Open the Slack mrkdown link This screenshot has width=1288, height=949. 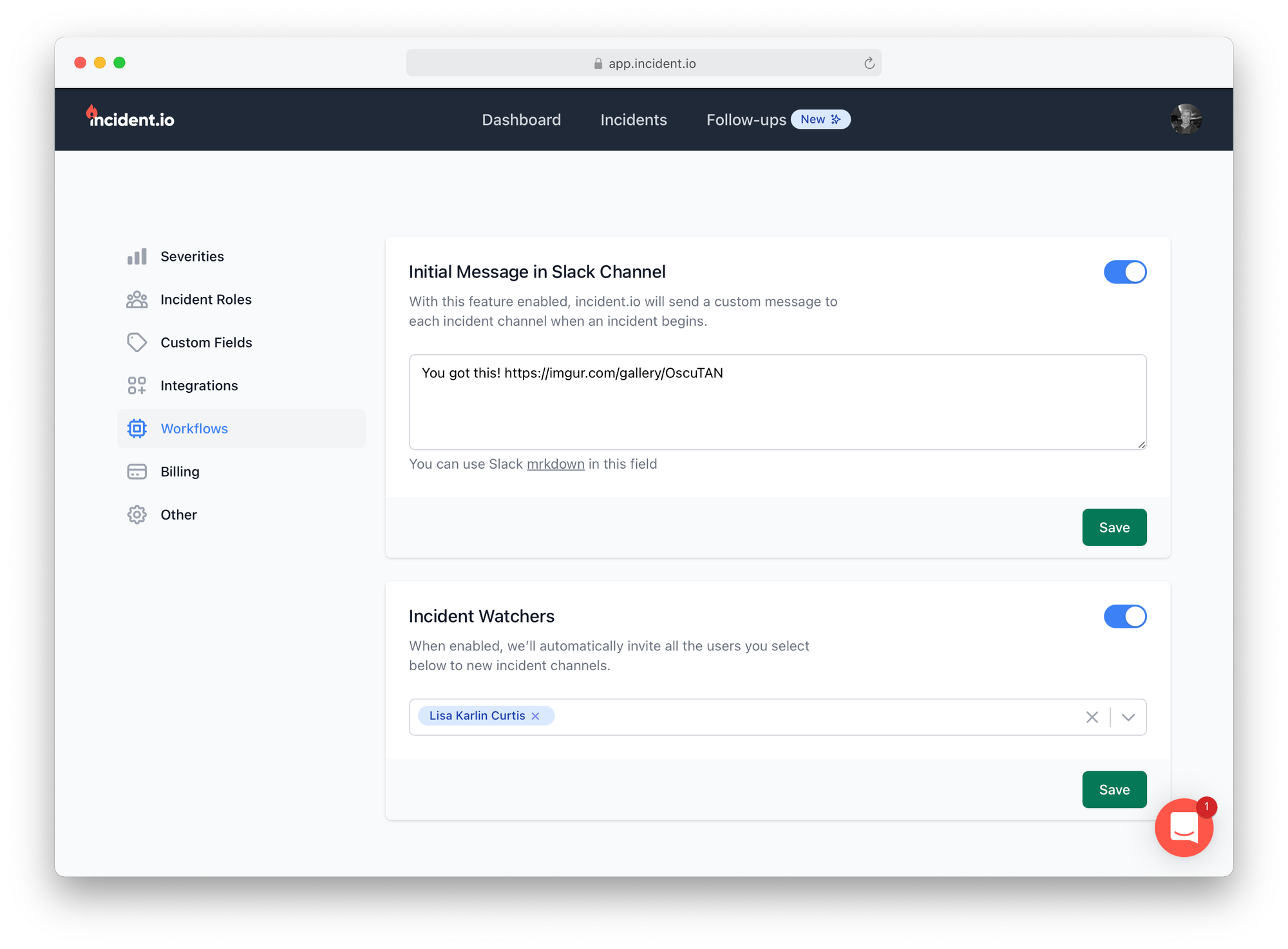tap(555, 464)
